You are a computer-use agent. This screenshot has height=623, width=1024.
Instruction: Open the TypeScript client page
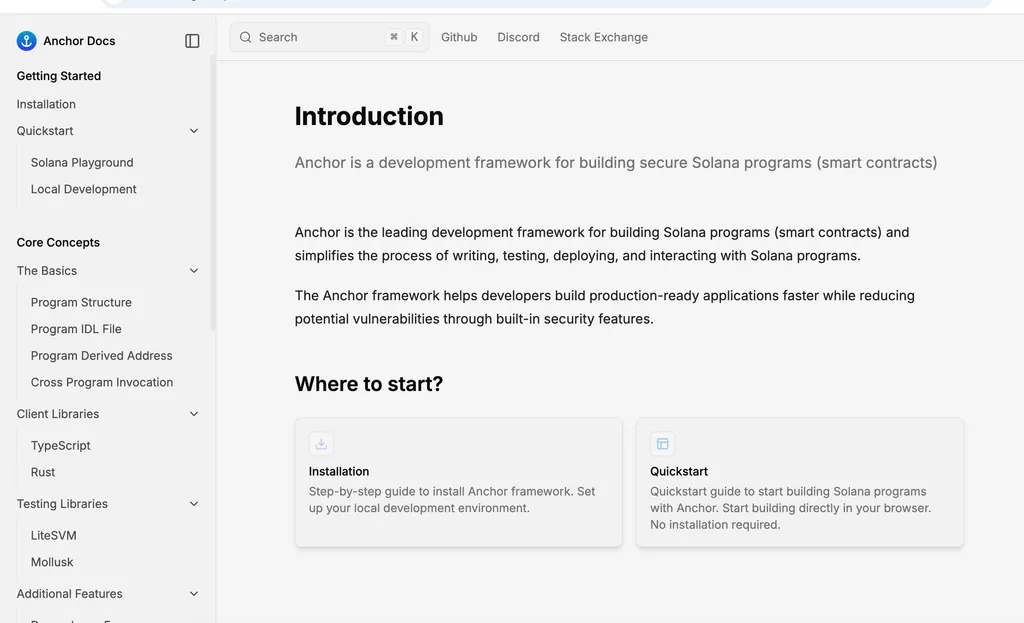[x=60, y=445]
